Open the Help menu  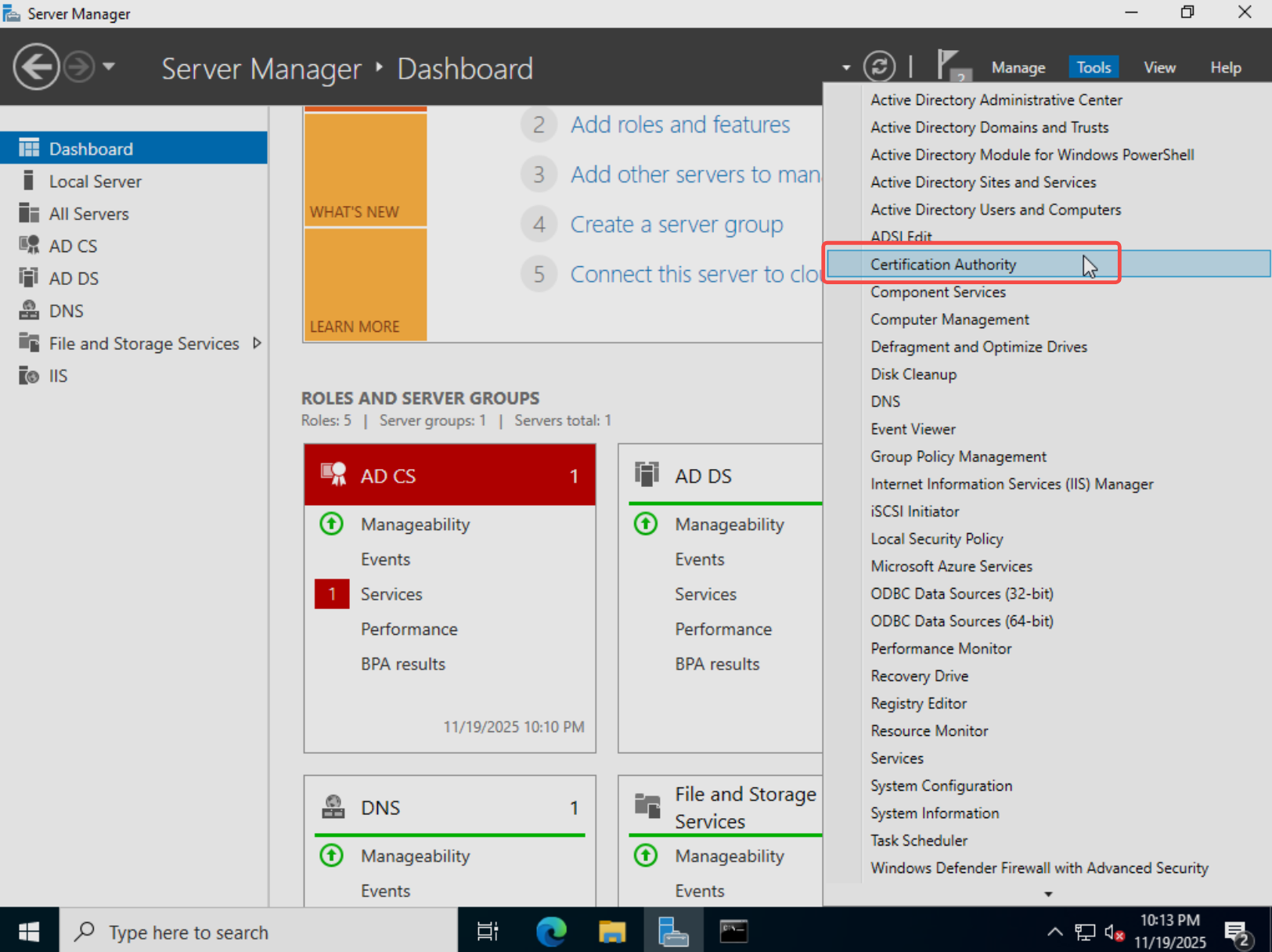tap(1225, 68)
